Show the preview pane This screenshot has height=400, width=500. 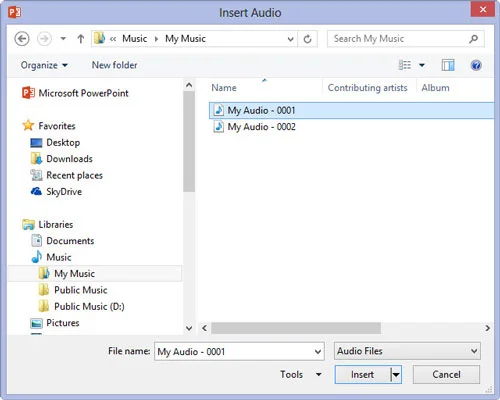click(x=448, y=65)
